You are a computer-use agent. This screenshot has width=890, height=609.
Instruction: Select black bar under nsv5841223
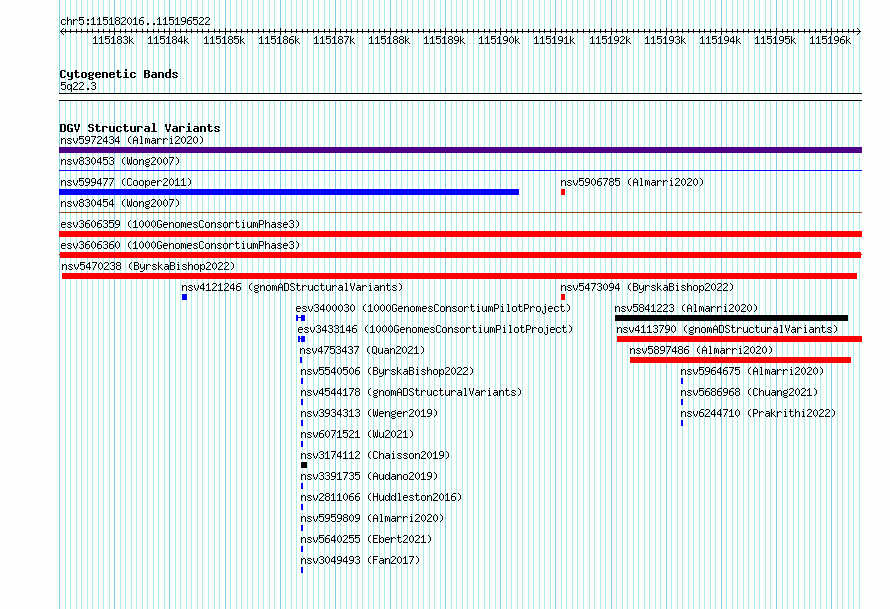(x=732, y=318)
